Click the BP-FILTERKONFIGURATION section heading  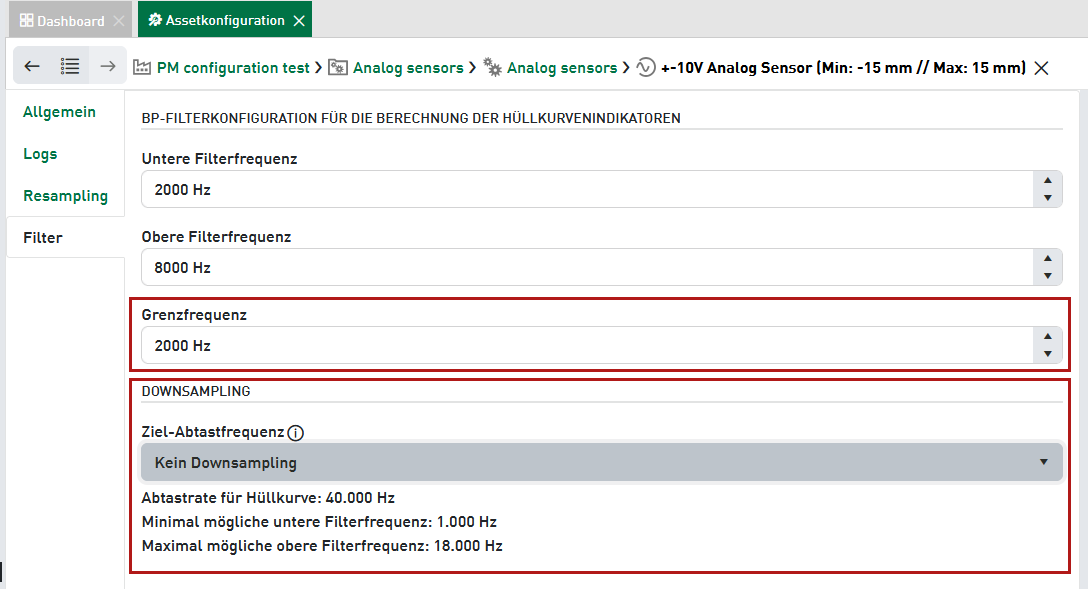(x=411, y=118)
